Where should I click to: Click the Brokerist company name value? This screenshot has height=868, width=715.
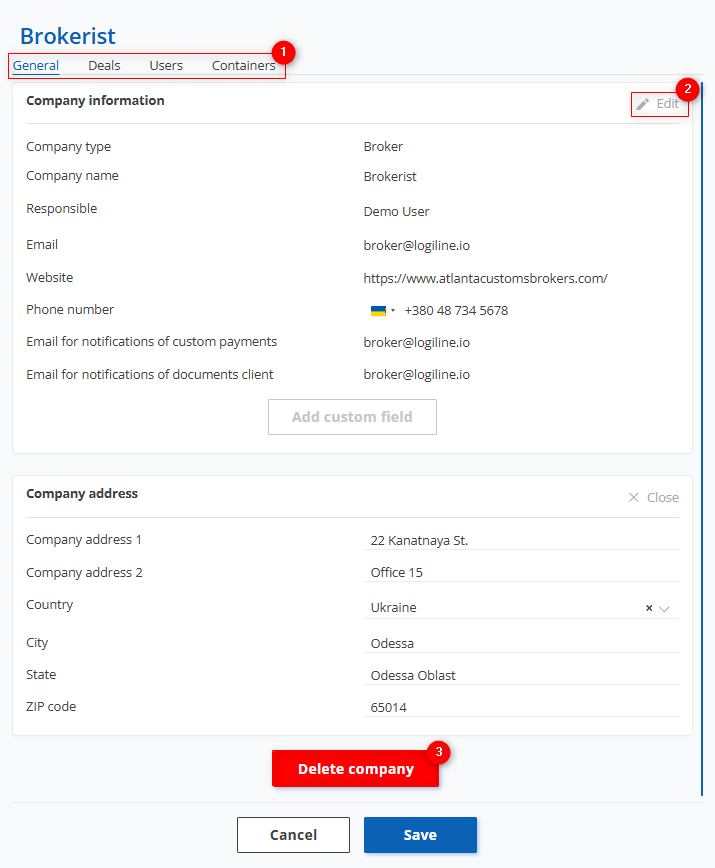pyautogui.click(x=390, y=177)
